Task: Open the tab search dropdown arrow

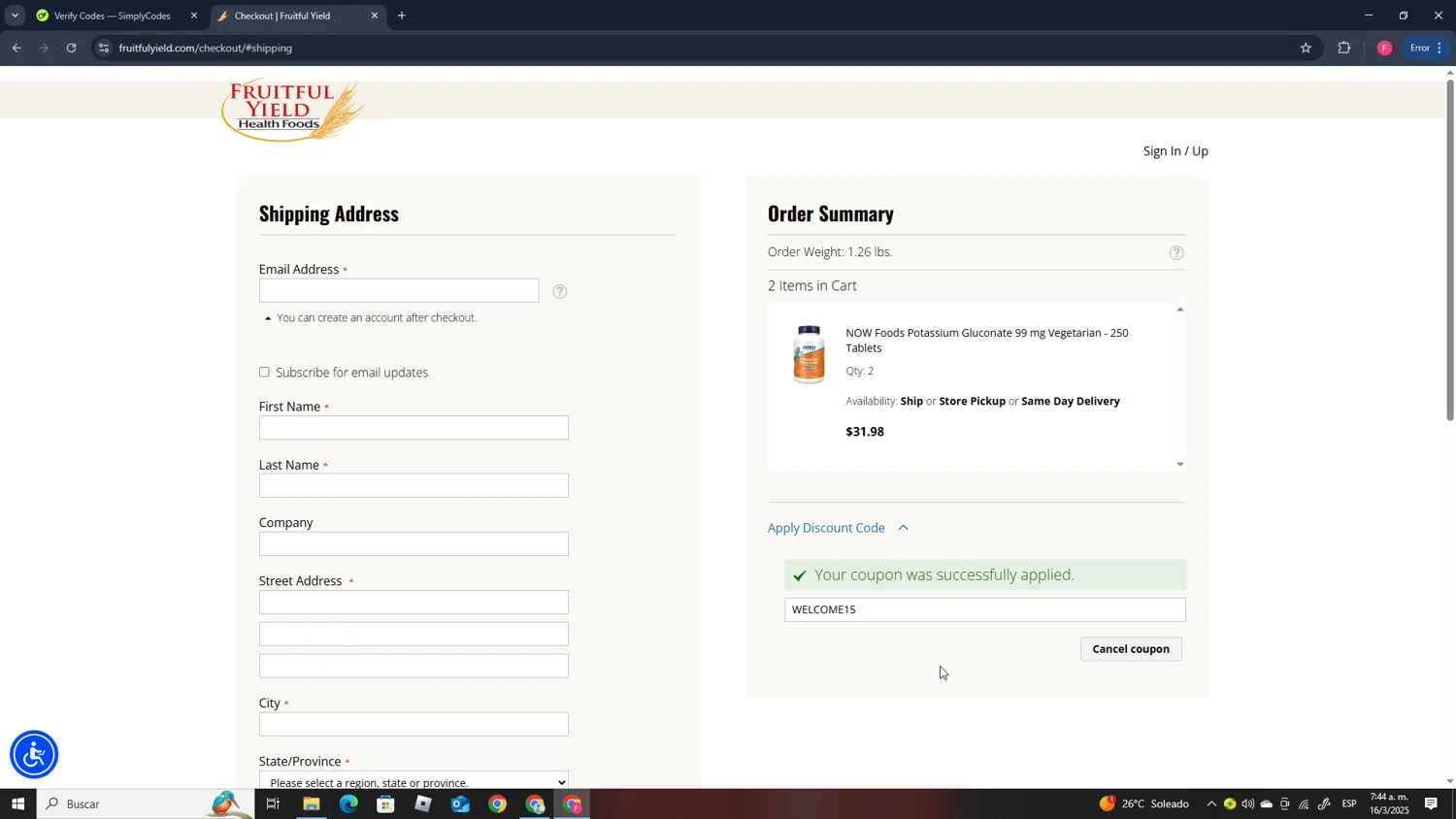Action: (15, 16)
